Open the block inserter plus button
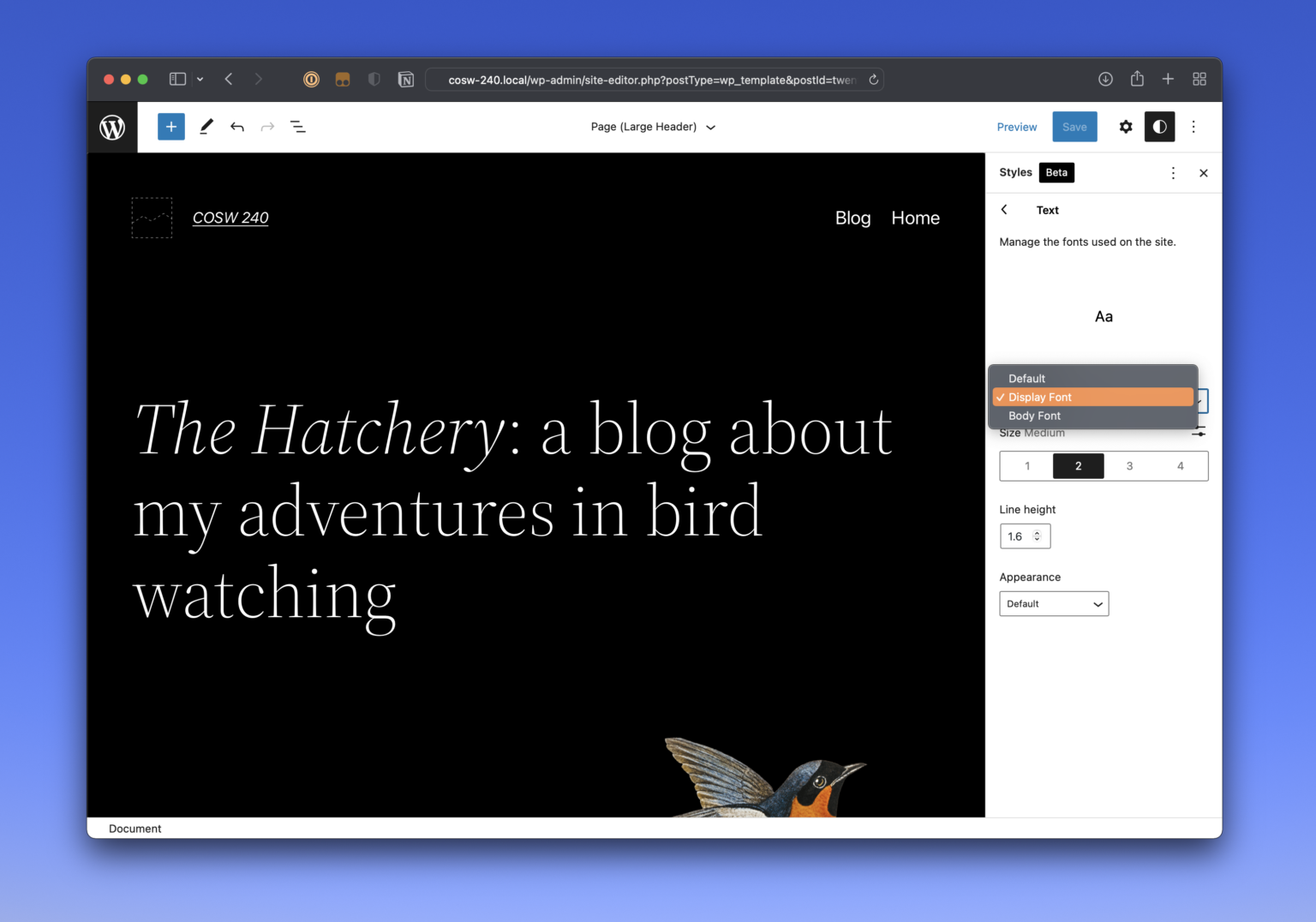The image size is (1316, 922). point(171,127)
